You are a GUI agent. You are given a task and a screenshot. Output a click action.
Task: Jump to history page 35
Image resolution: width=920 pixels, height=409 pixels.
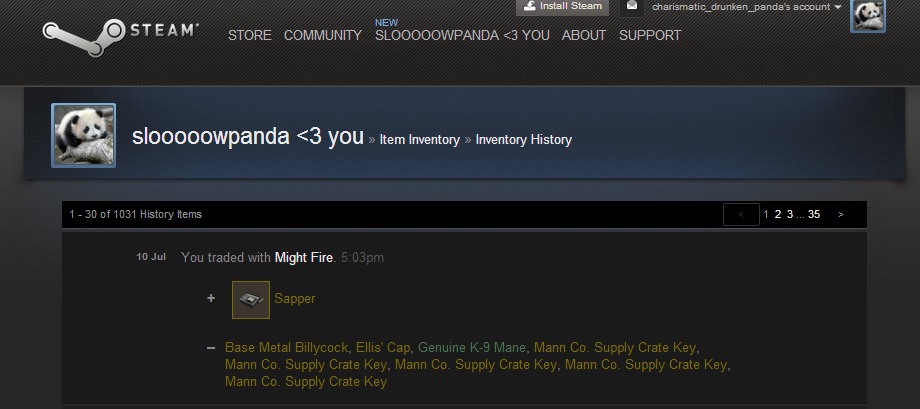click(814, 215)
